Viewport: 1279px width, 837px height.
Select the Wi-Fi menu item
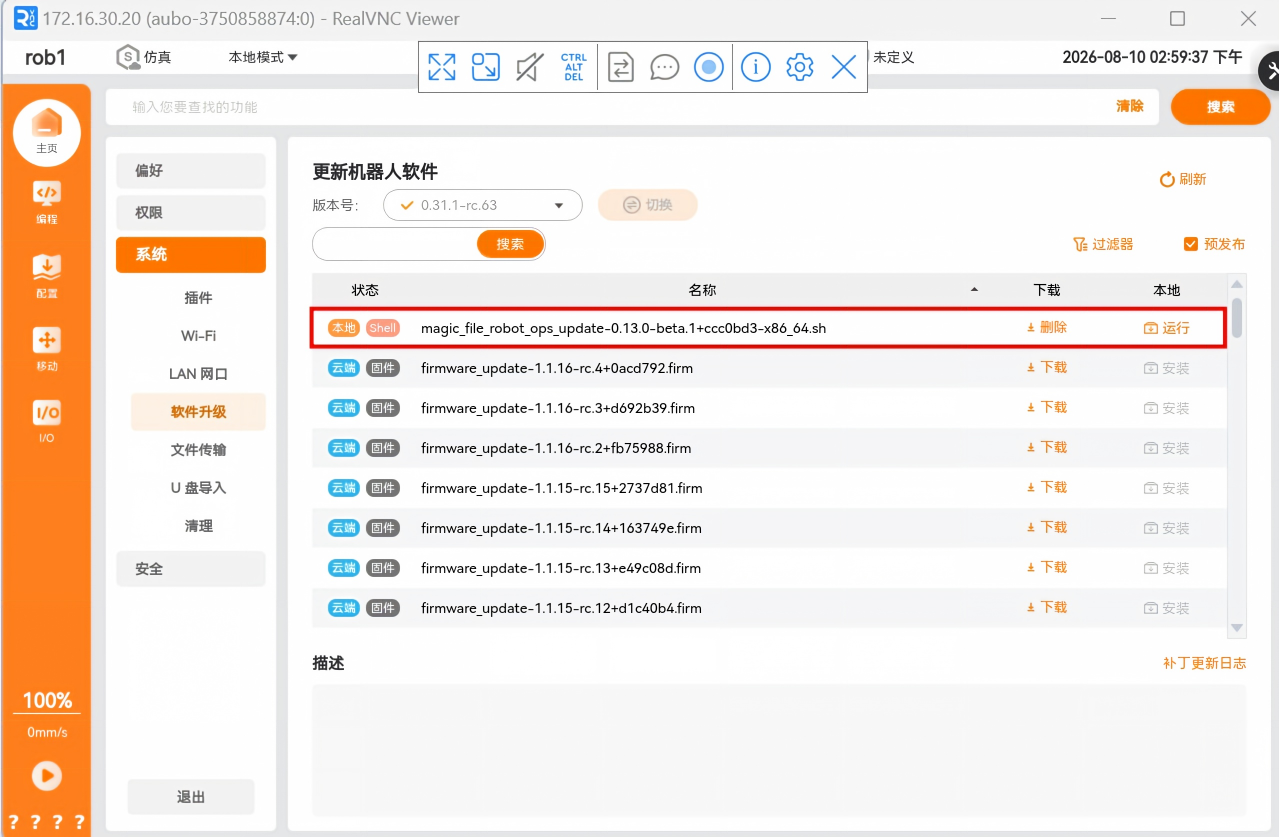(198, 336)
